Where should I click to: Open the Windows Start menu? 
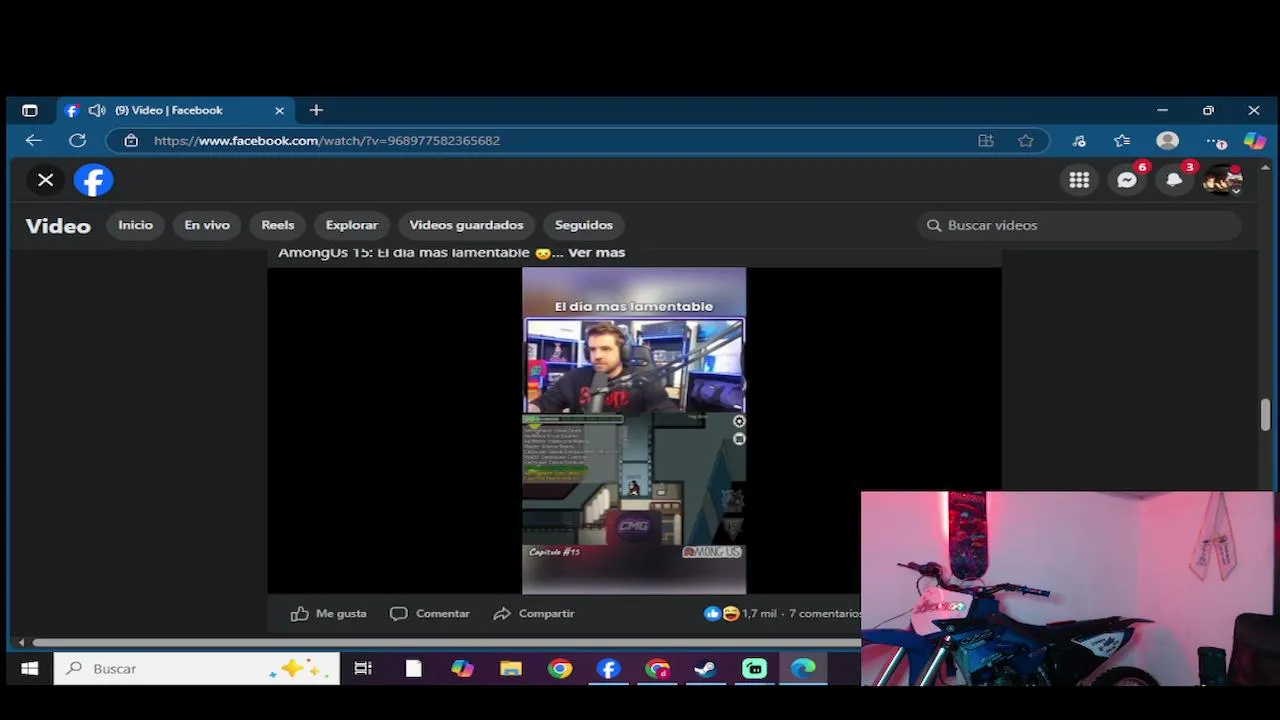pos(29,669)
